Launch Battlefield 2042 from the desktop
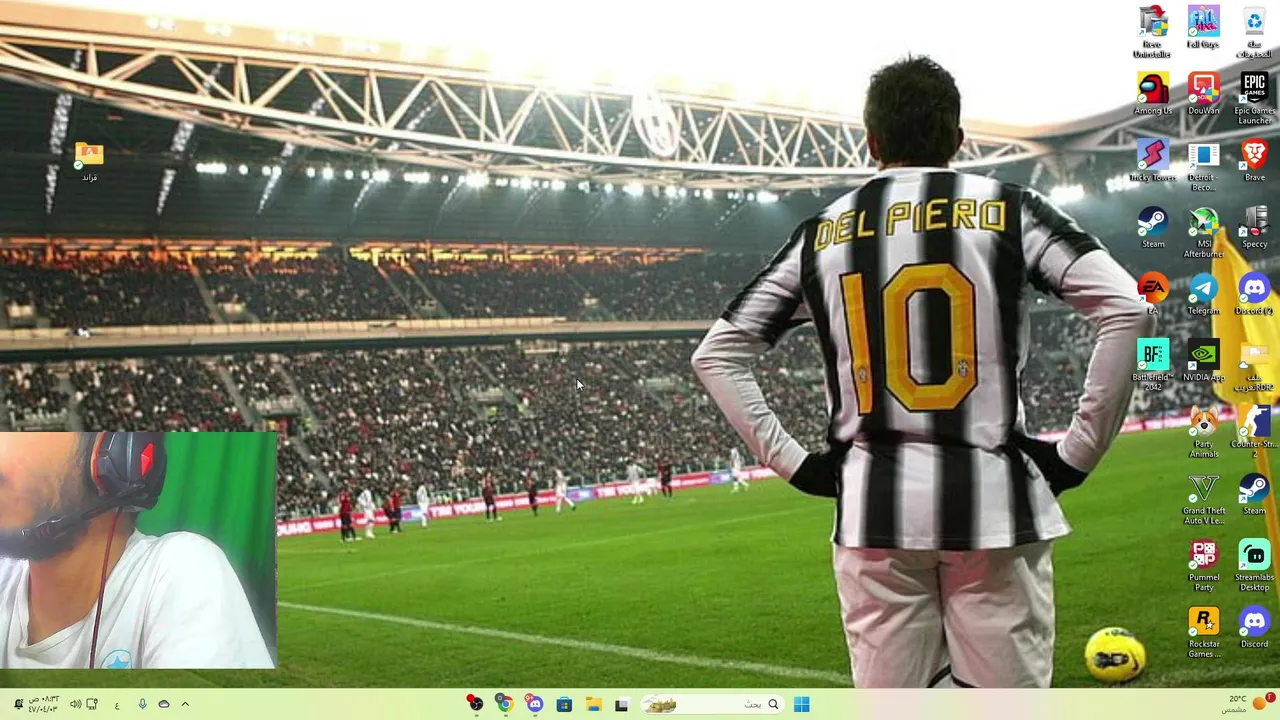This screenshot has height=720, width=1280. [1153, 366]
